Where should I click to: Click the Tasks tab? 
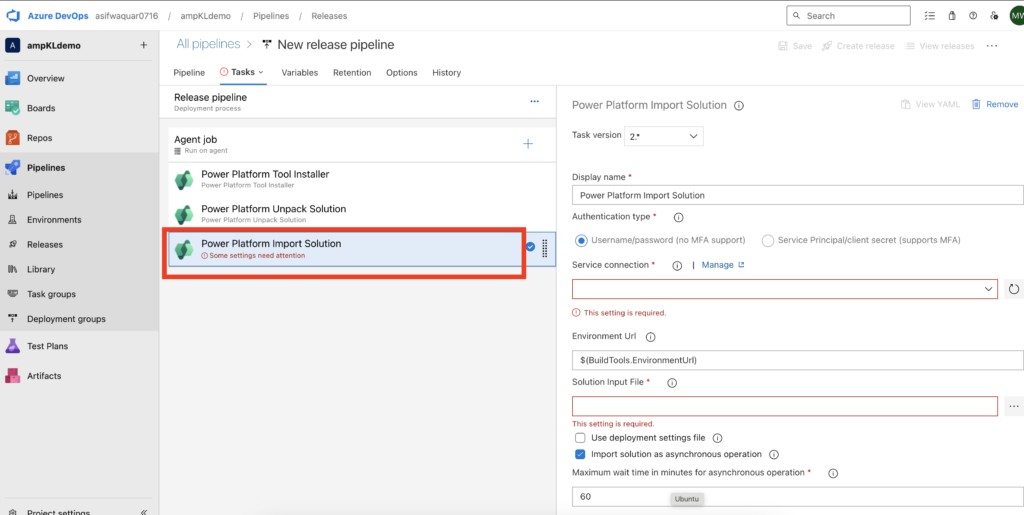pyautogui.click(x=243, y=72)
